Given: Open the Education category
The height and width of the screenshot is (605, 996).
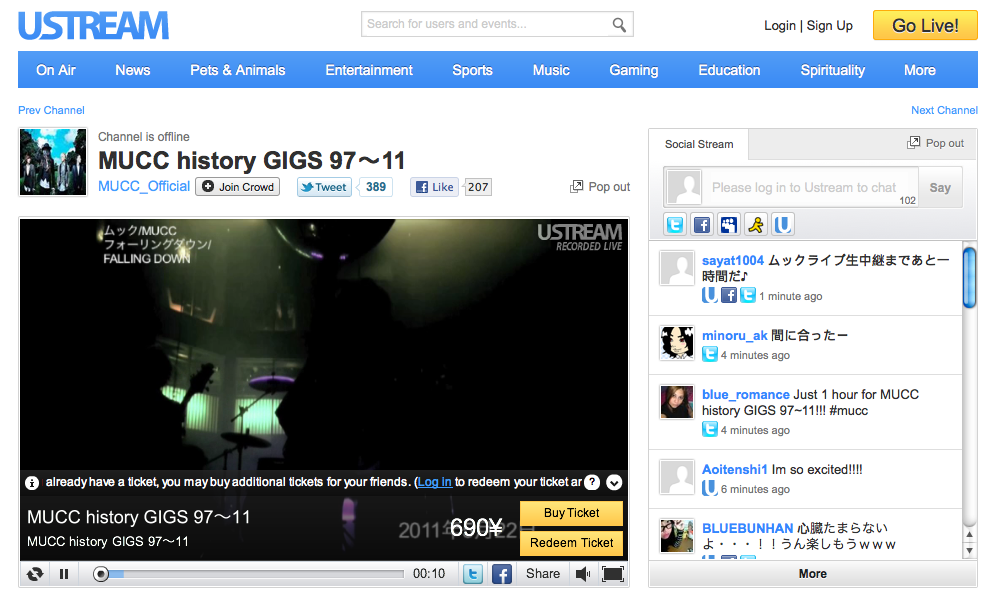Looking at the screenshot, I should click(x=729, y=70).
